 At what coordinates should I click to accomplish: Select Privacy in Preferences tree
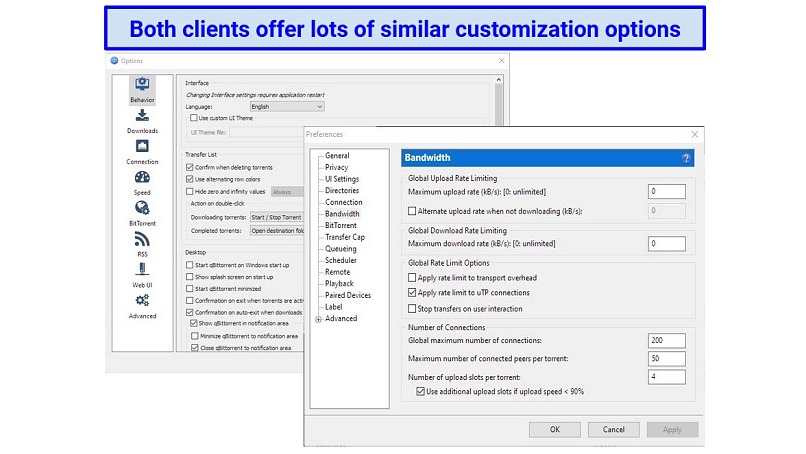pyautogui.click(x=336, y=167)
